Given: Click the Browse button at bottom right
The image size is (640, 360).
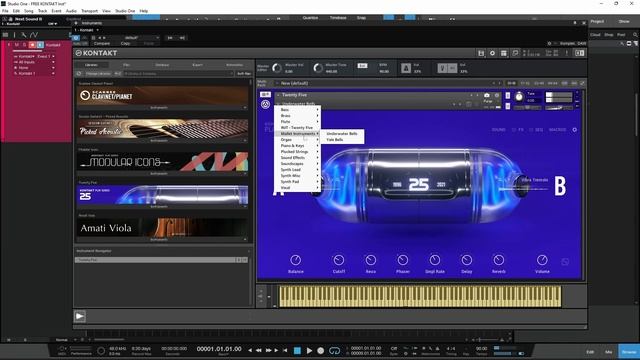Looking at the screenshot, I should pos(629,351).
